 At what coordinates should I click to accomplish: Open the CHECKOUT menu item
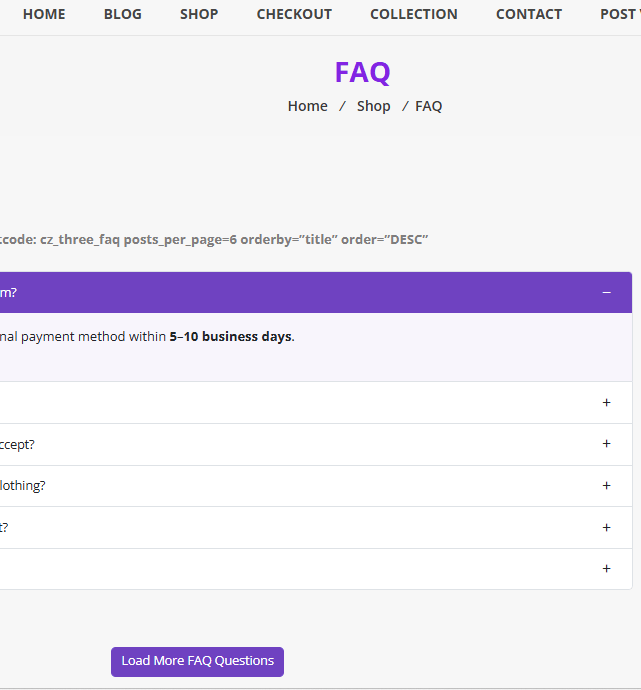(294, 14)
